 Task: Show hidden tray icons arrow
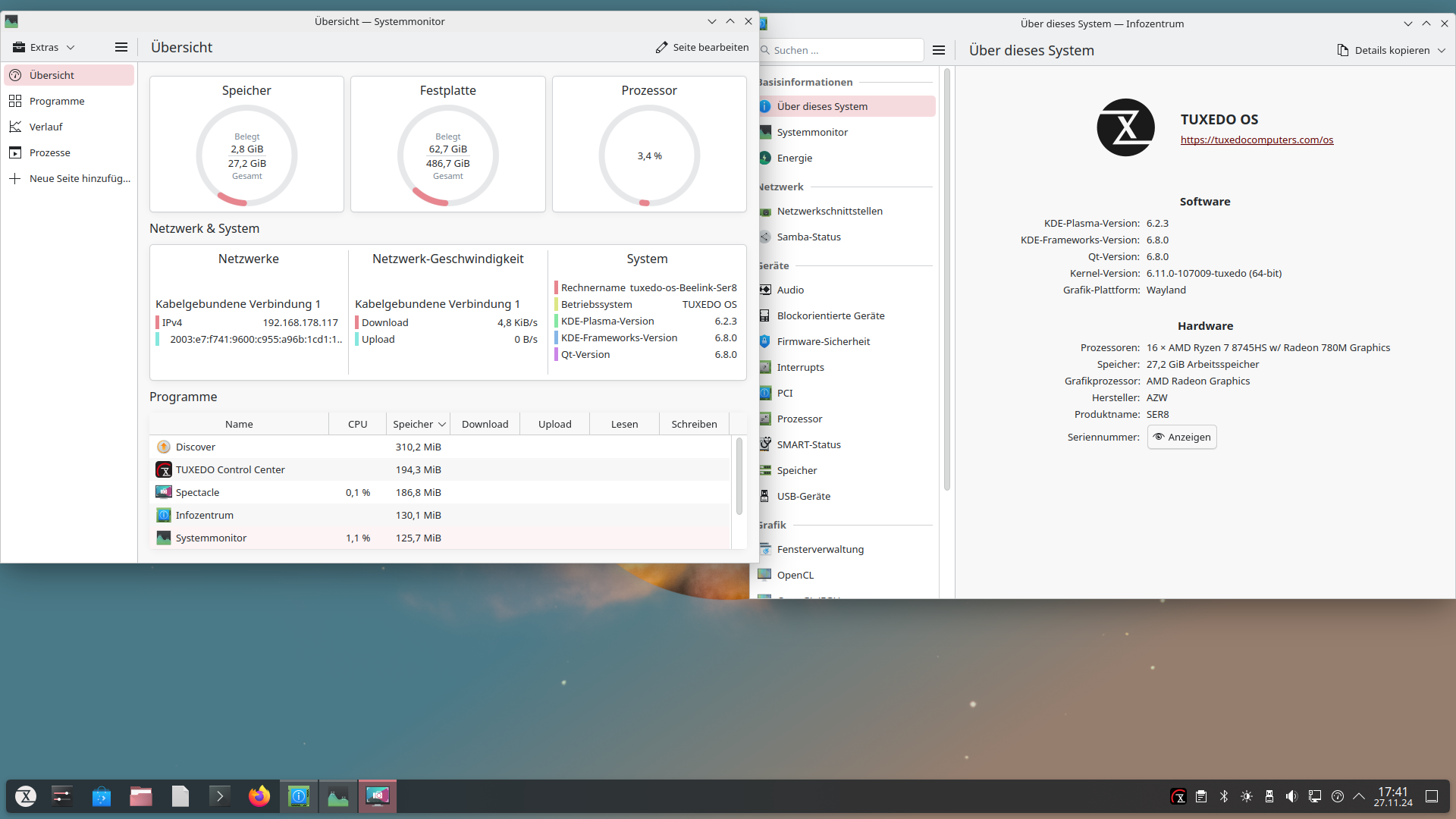coord(1359,796)
